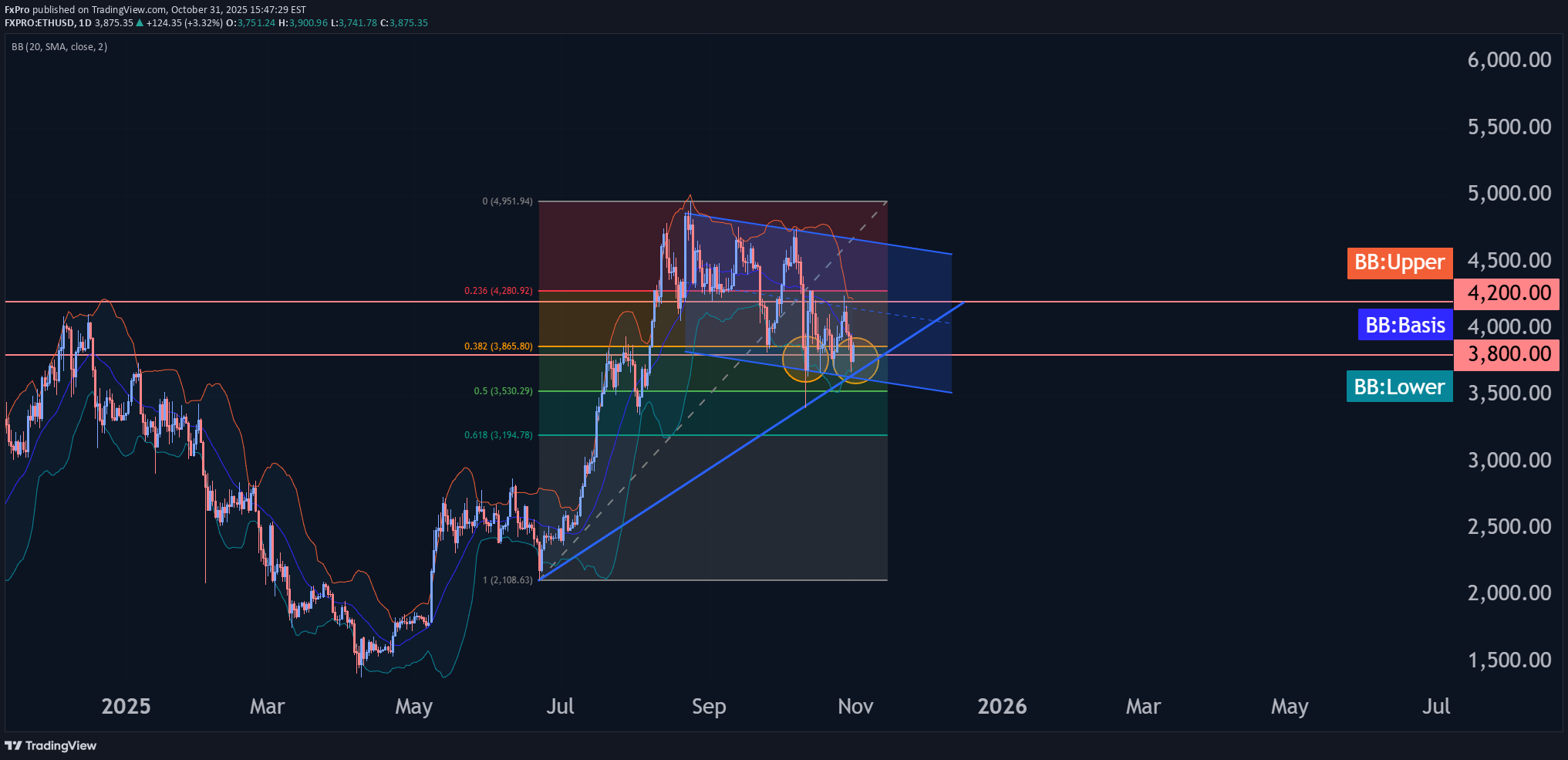Click the TradingView logo at bottom left
This screenshot has width=1568, height=760.
pos(51,745)
